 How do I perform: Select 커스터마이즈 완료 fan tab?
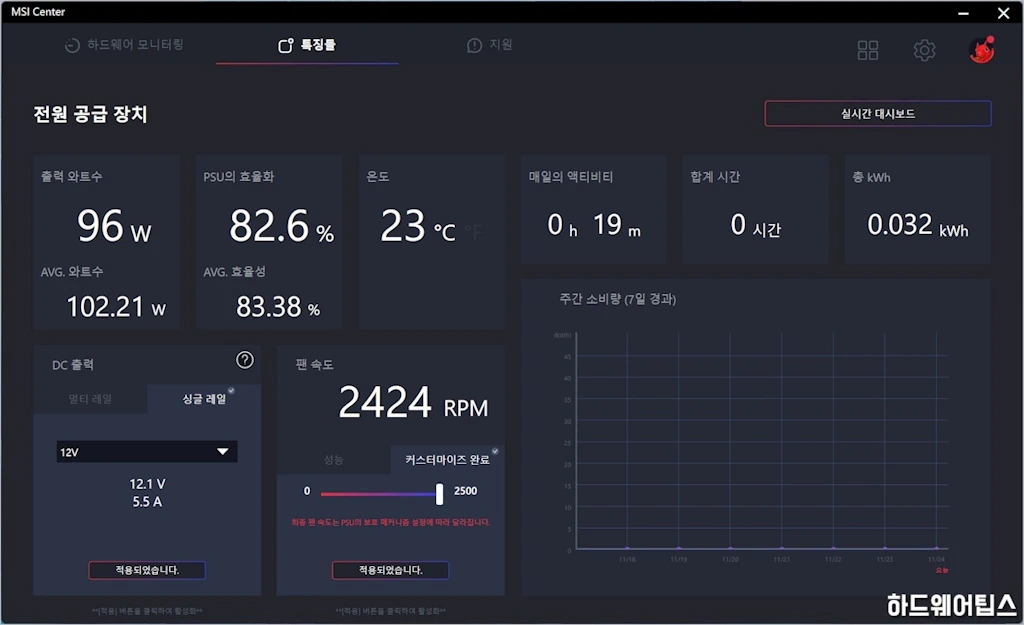pyautogui.click(x=447, y=460)
